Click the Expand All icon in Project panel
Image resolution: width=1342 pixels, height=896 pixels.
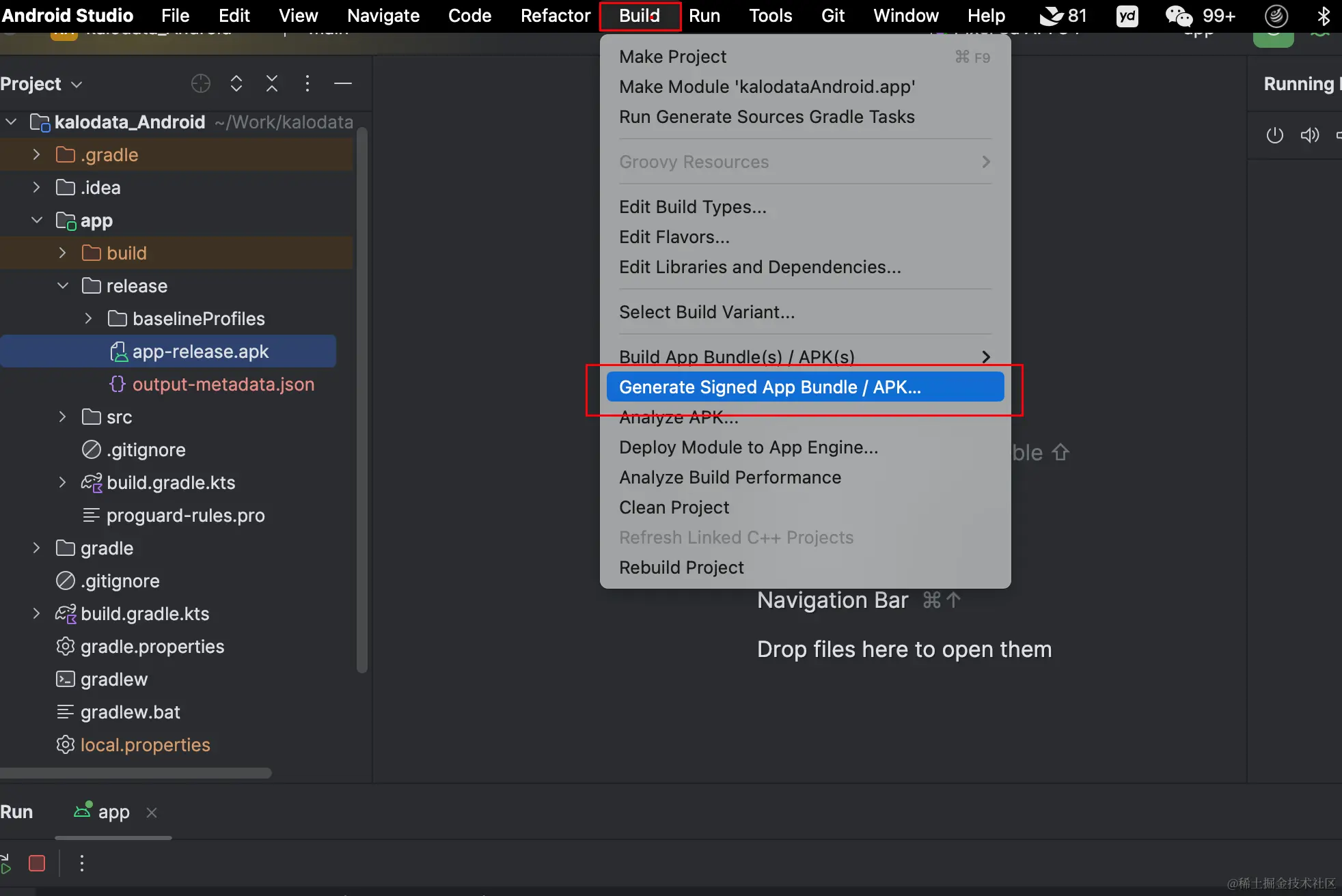click(x=236, y=83)
